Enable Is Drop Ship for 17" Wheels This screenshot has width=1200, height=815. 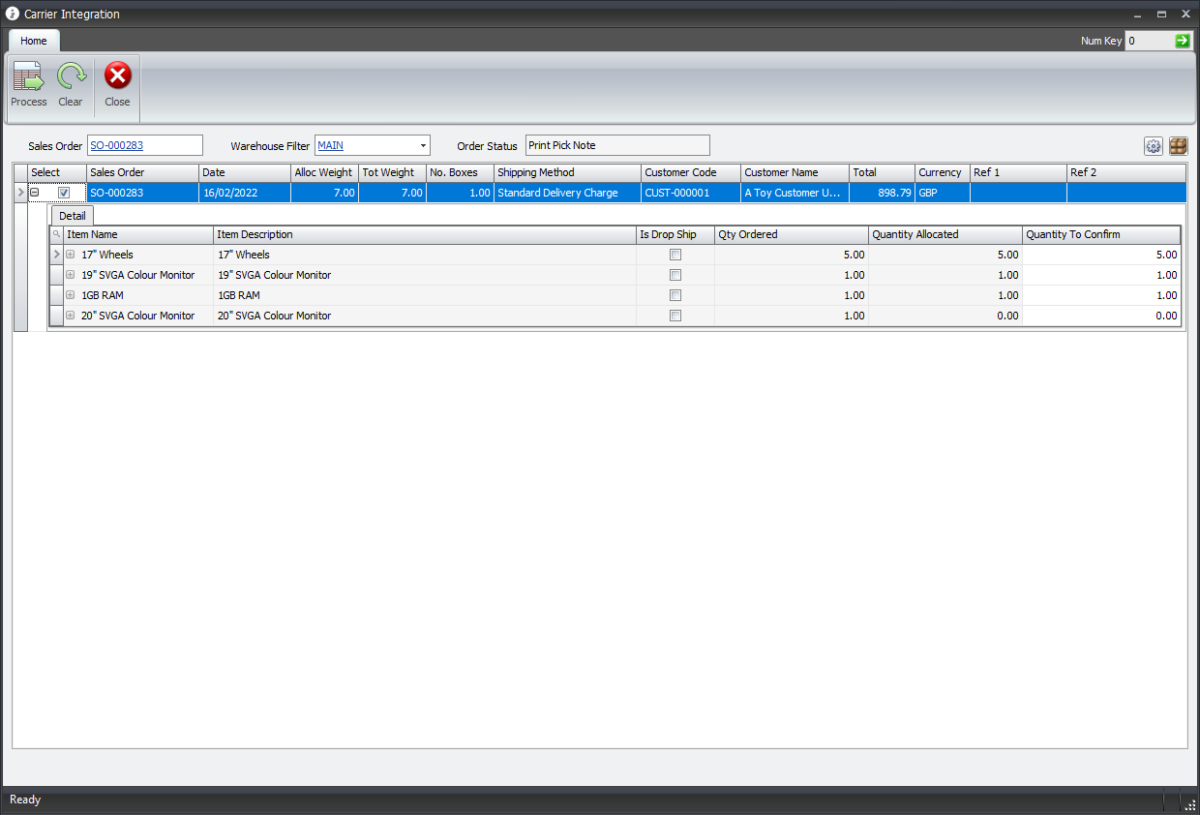[675, 254]
